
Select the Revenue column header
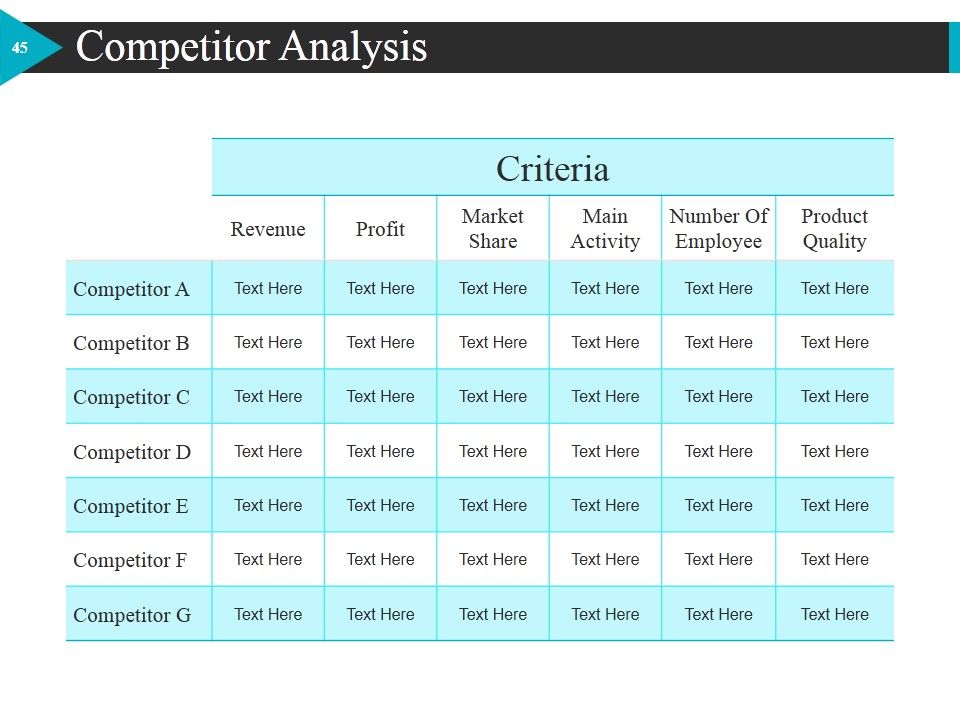(268, 229)
